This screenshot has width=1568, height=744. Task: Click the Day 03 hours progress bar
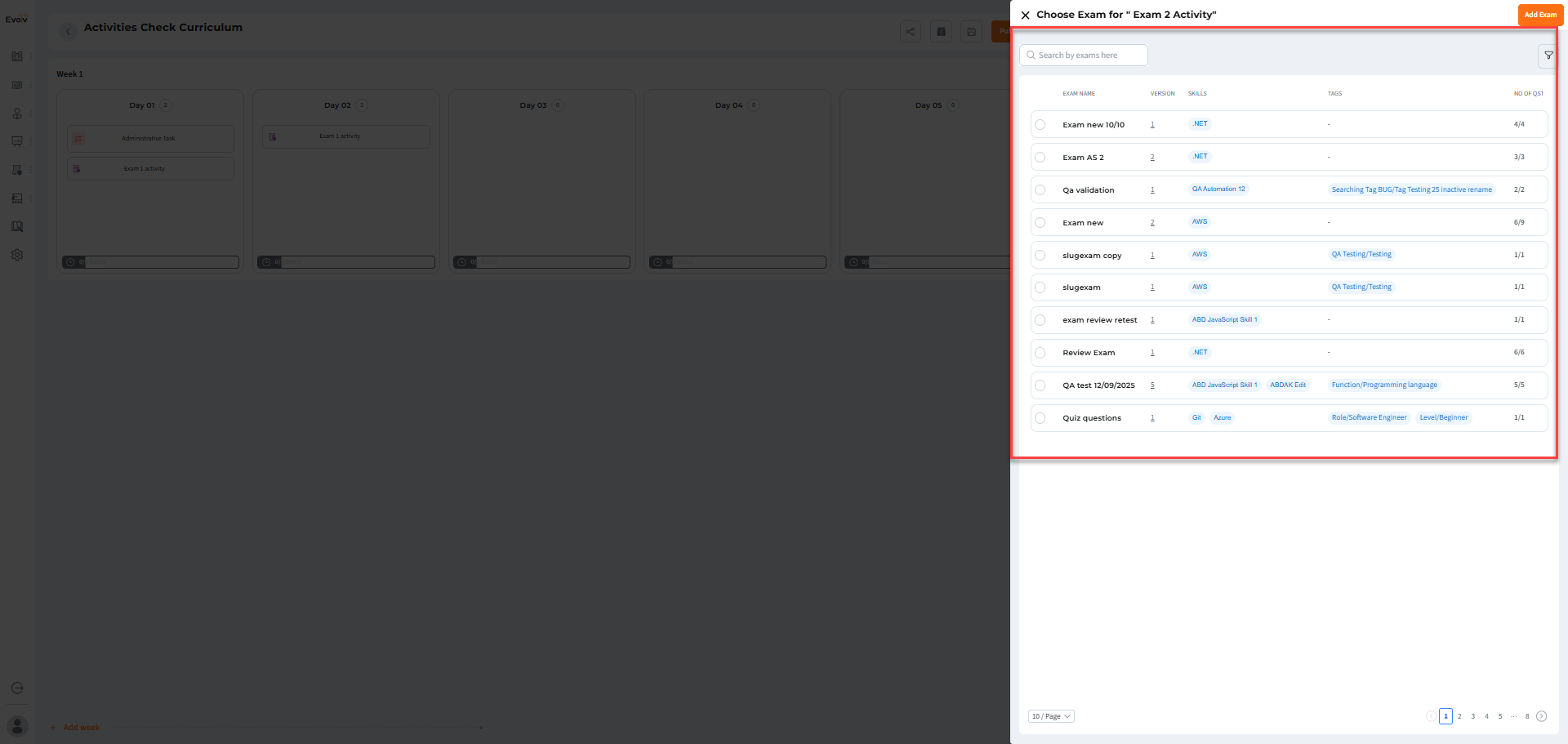click(542, 262)
